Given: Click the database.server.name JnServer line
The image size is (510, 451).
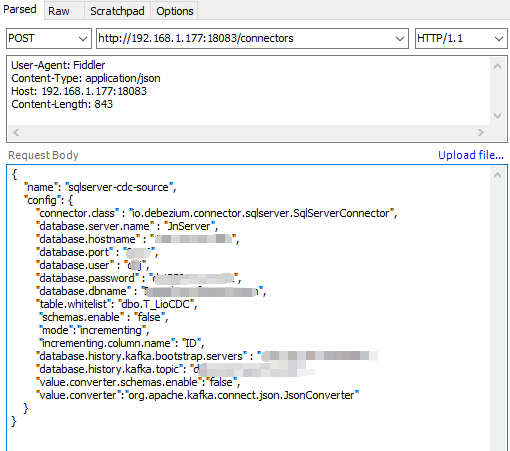Looking at the screenshot, I should coord(127,226).
